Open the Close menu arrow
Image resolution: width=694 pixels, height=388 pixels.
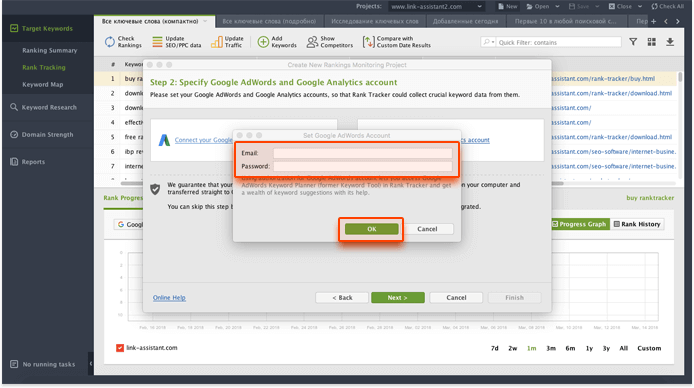pos(640,7)
